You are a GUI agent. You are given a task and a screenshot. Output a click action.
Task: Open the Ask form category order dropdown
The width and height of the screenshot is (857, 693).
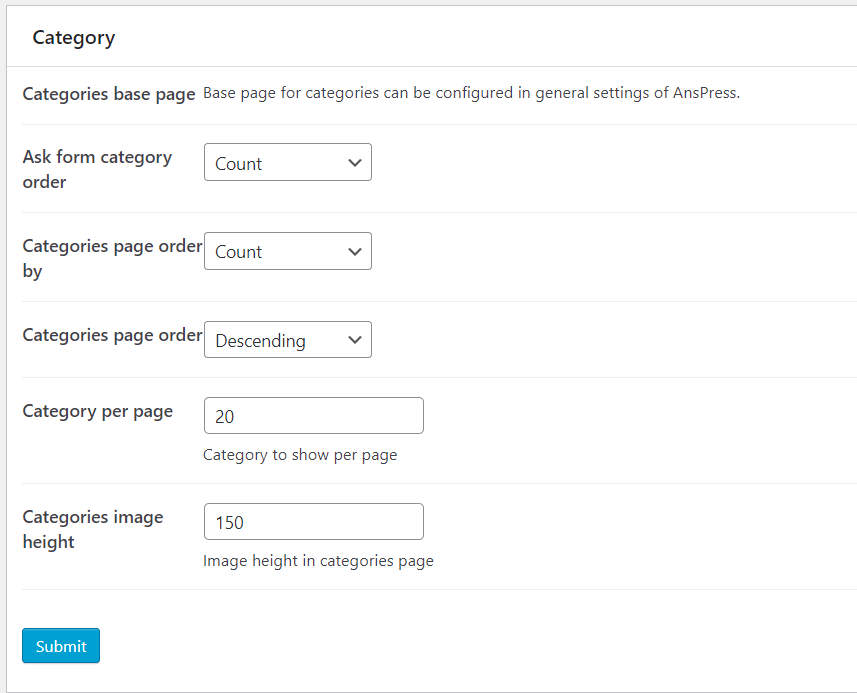[286, 163]
